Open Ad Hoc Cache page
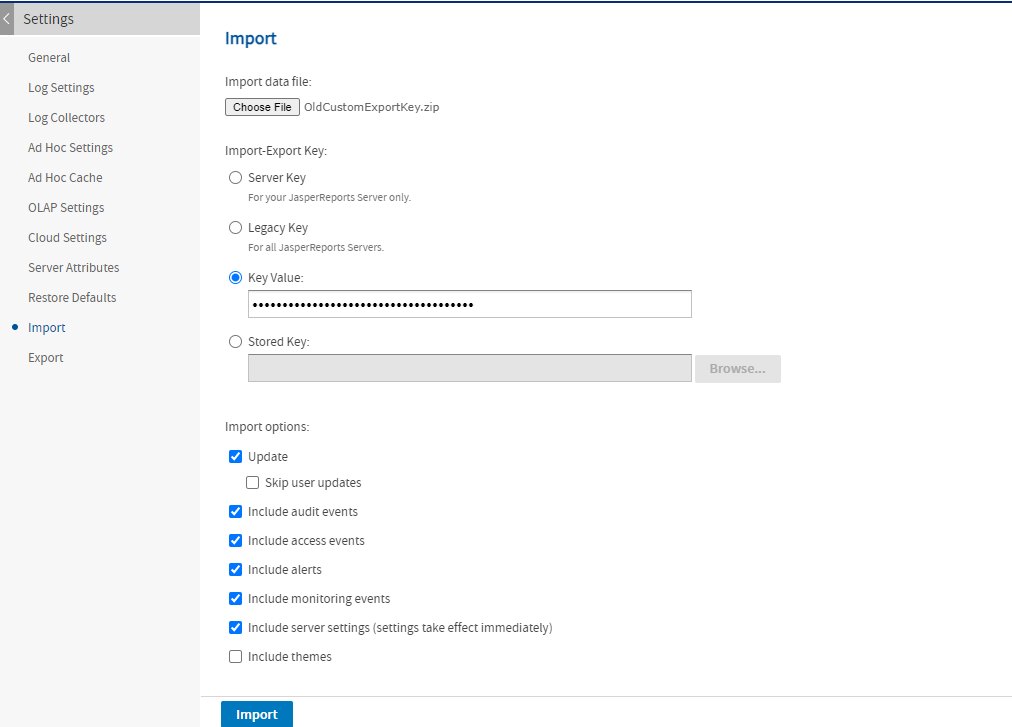Viewport: 1012px width, 727px height. click(x=65, y=178)
